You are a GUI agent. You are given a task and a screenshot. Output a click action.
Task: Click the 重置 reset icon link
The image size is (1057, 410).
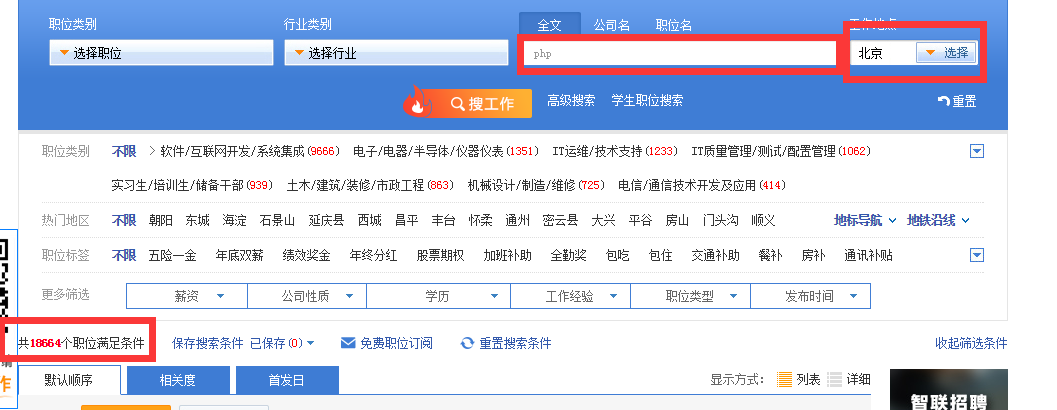[956, 101]
